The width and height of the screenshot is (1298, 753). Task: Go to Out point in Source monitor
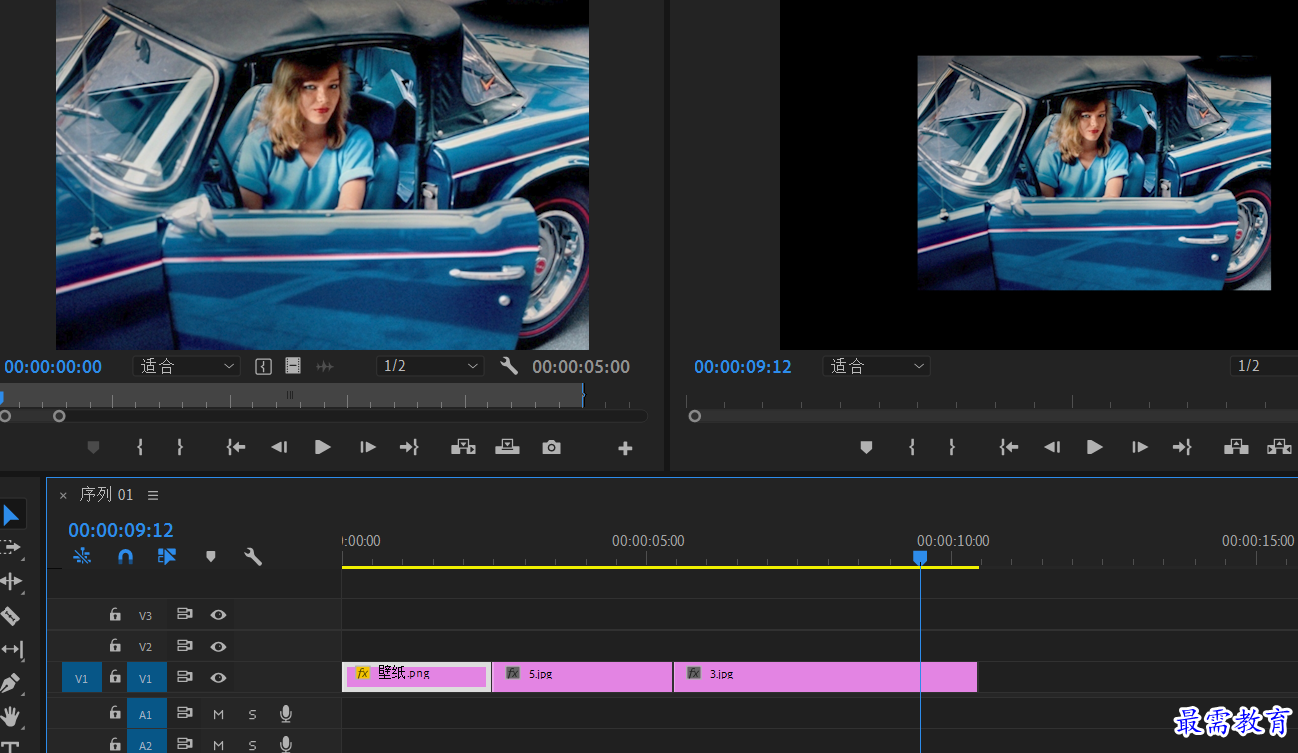tap(409, 448)
